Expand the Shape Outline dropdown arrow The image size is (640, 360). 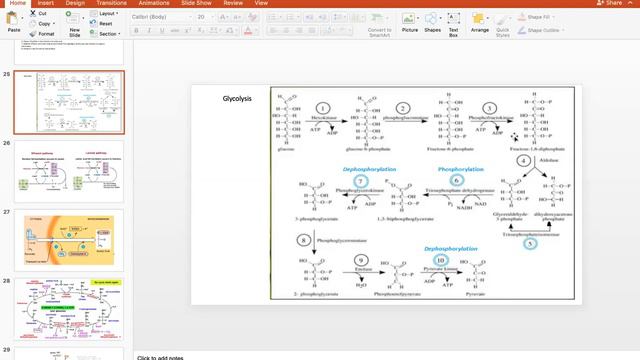pyautogui.click(x=563, y=30)
